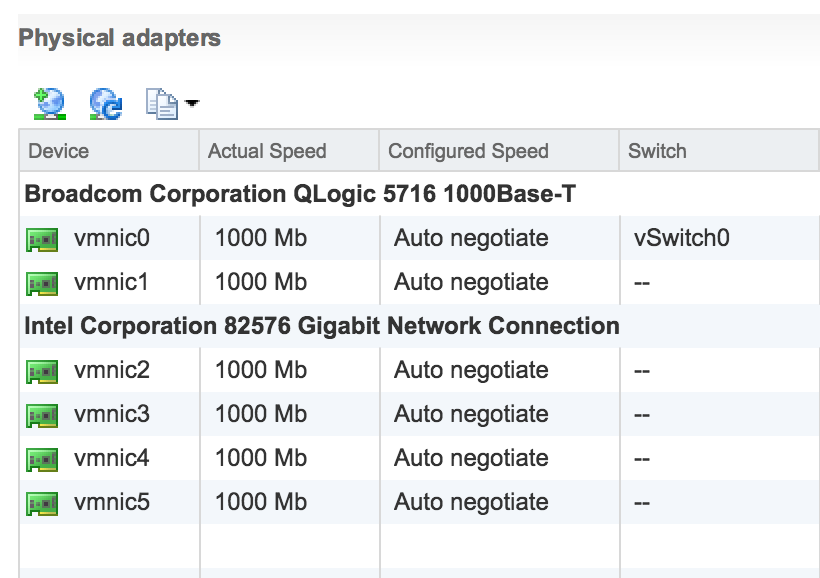Select the vmnic3 device name

112,414
